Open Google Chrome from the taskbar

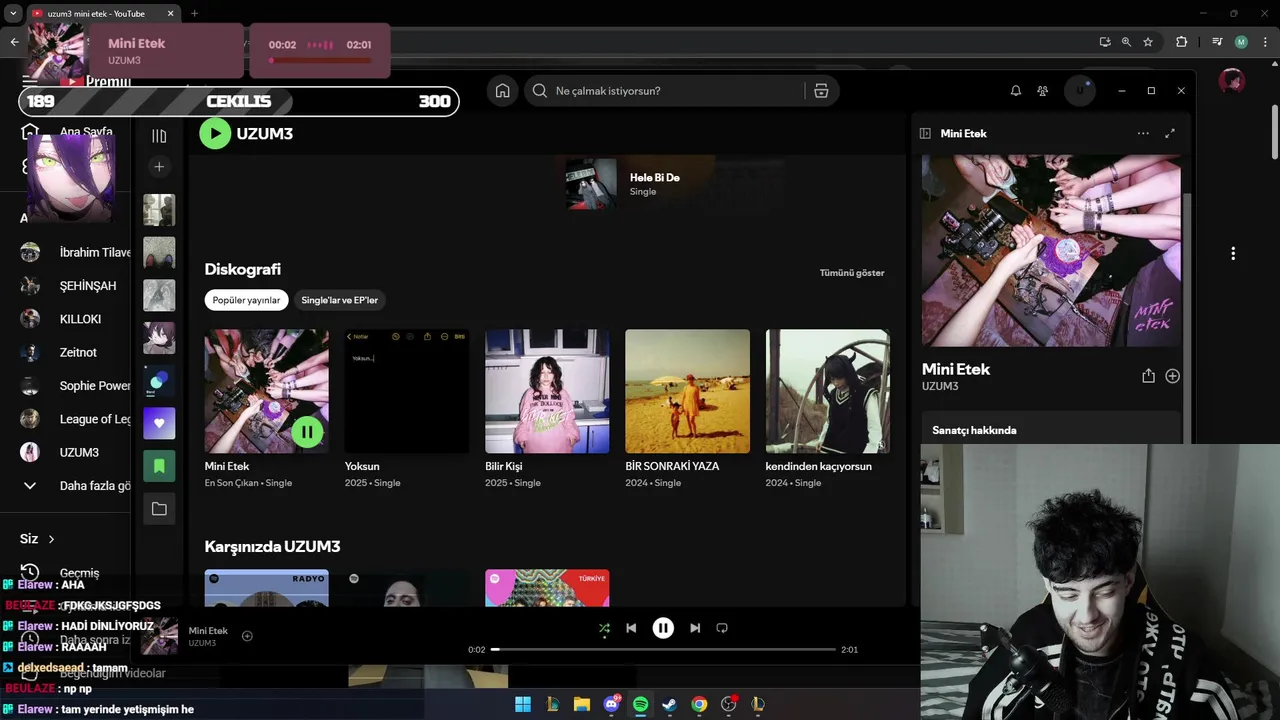pyautogui.click(x=699, y=704)
